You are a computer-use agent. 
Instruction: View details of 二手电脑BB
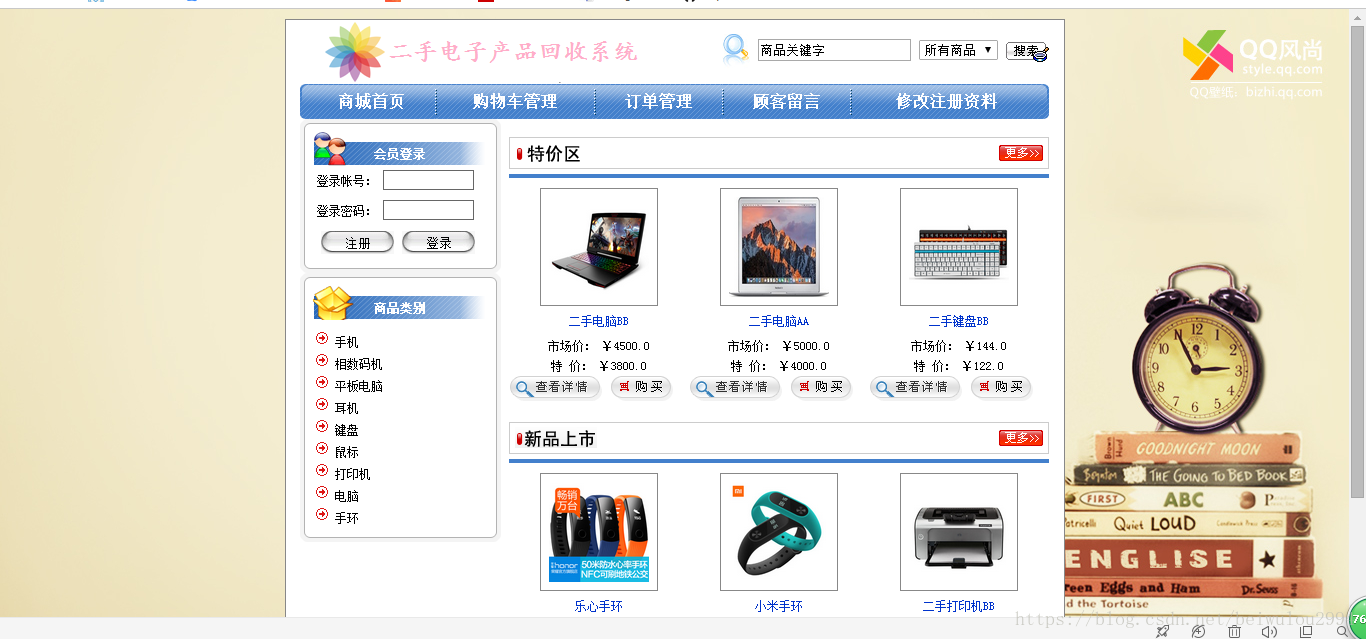(555, 387)
